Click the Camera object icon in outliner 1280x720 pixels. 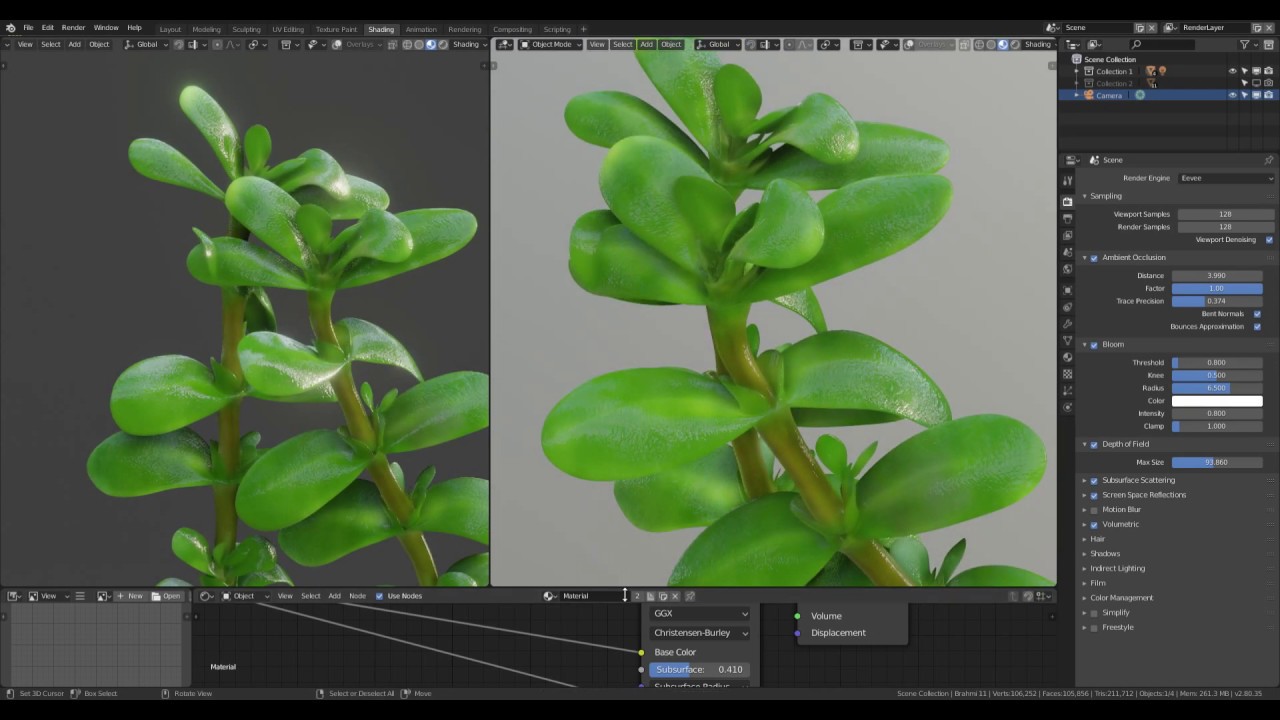pos(1089,95)
